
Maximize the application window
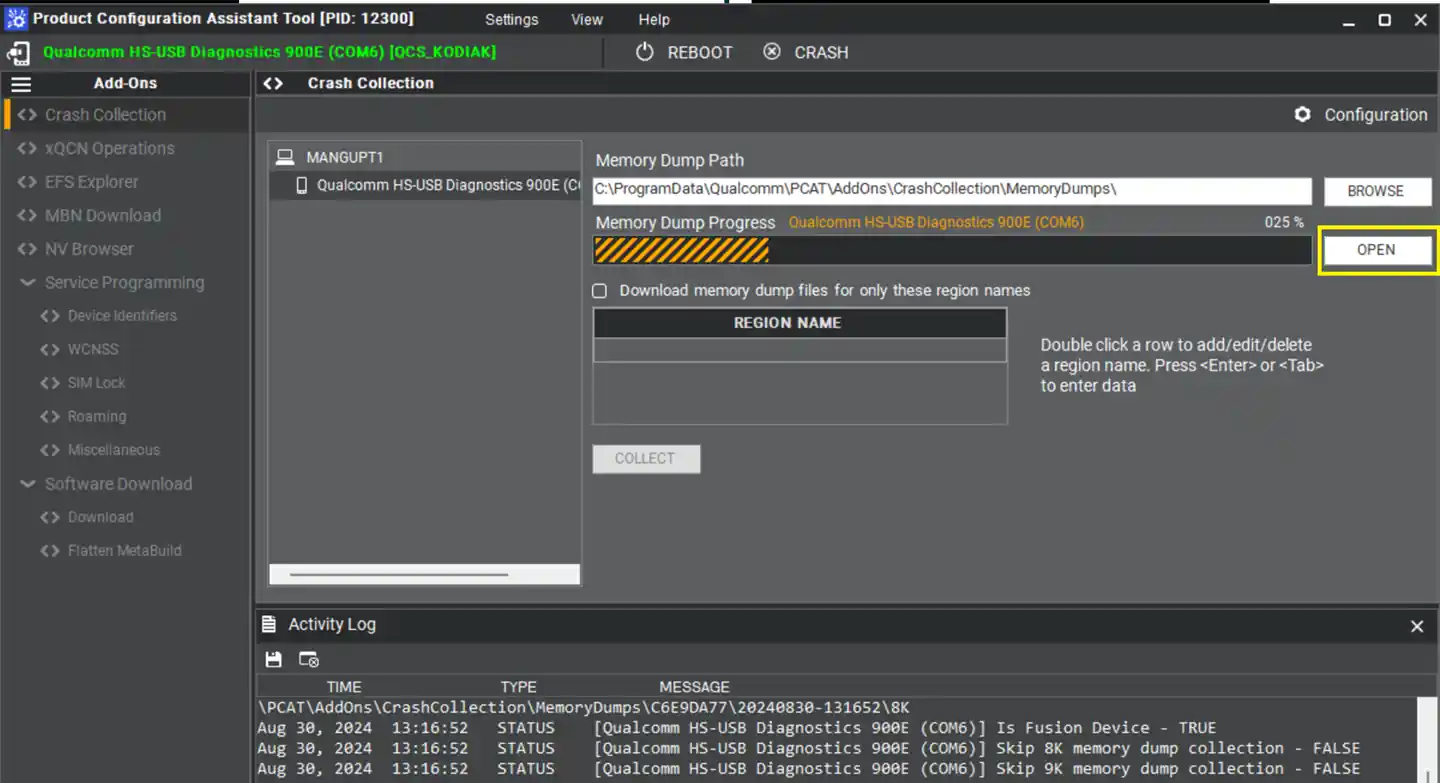(x=1384, y=19)
